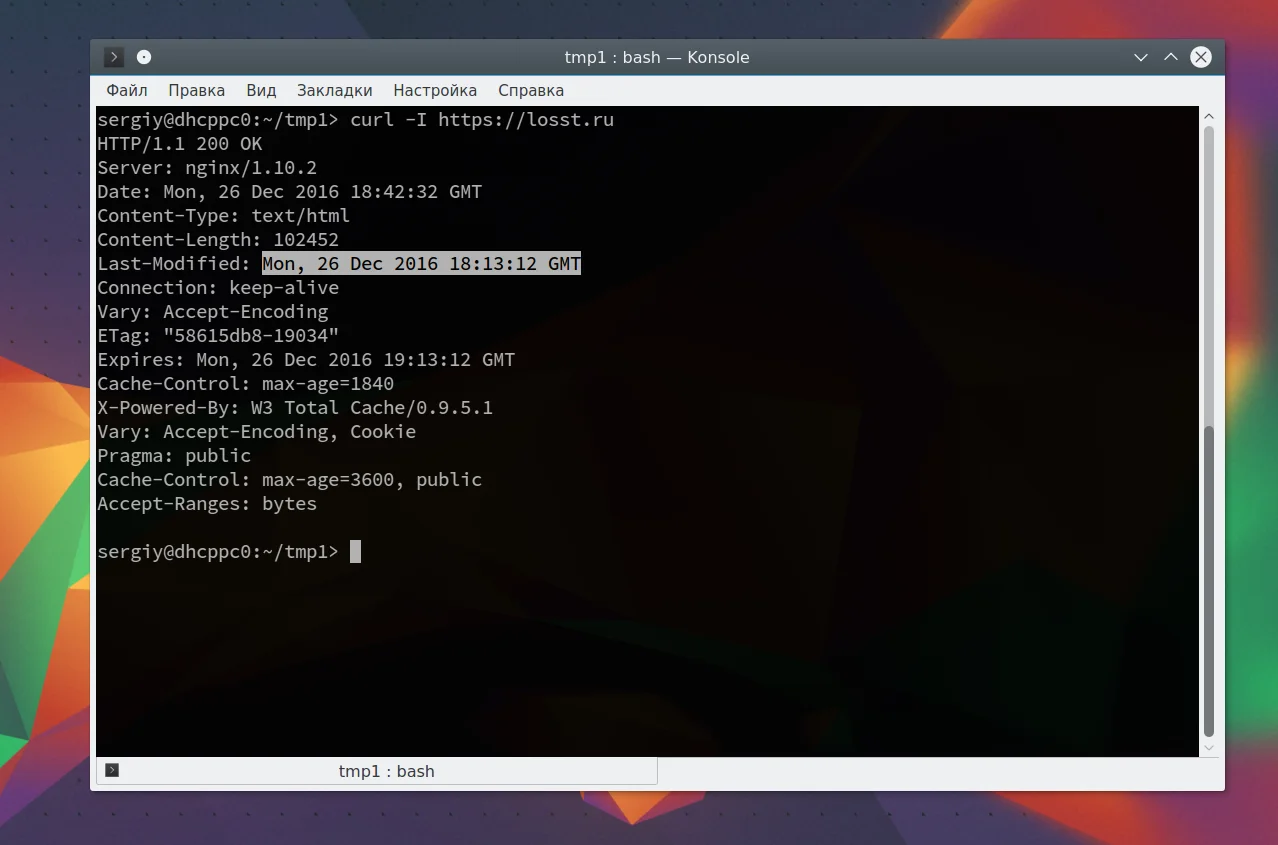Click the scrollbar up arrow

pyautogui.click(x=1209, y=116)
